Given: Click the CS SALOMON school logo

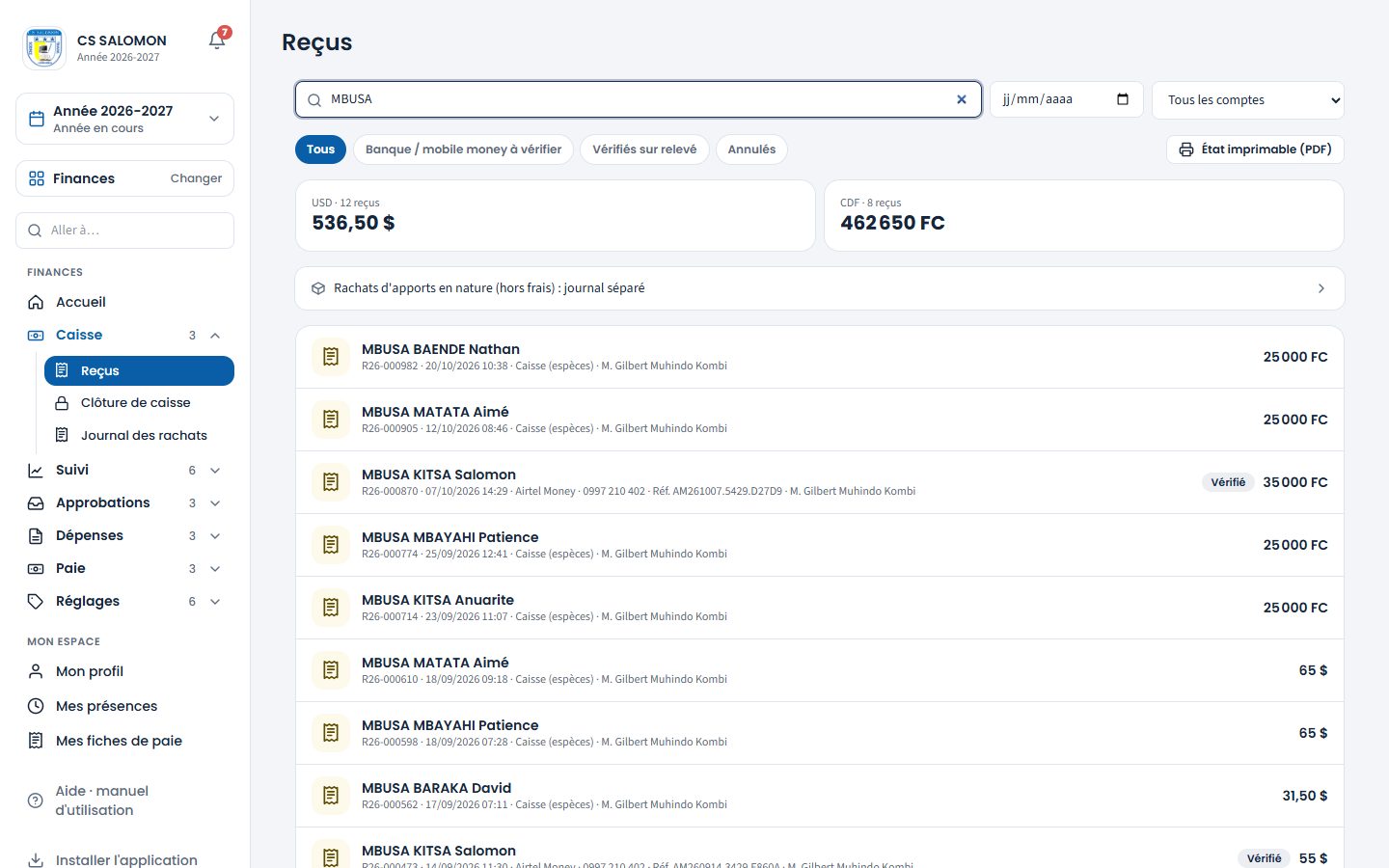Looking at the screenshot, I should click(43, 47).
